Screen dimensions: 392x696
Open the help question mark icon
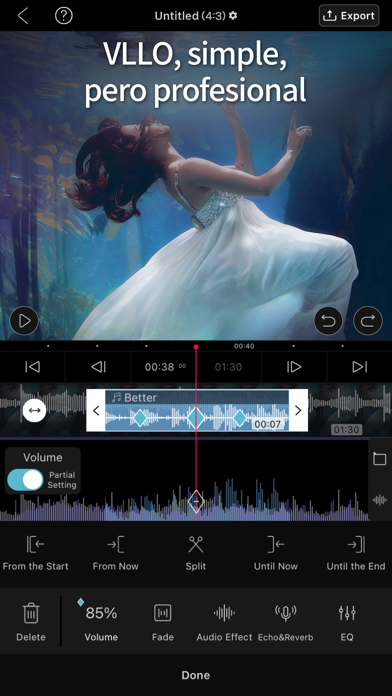63,16
